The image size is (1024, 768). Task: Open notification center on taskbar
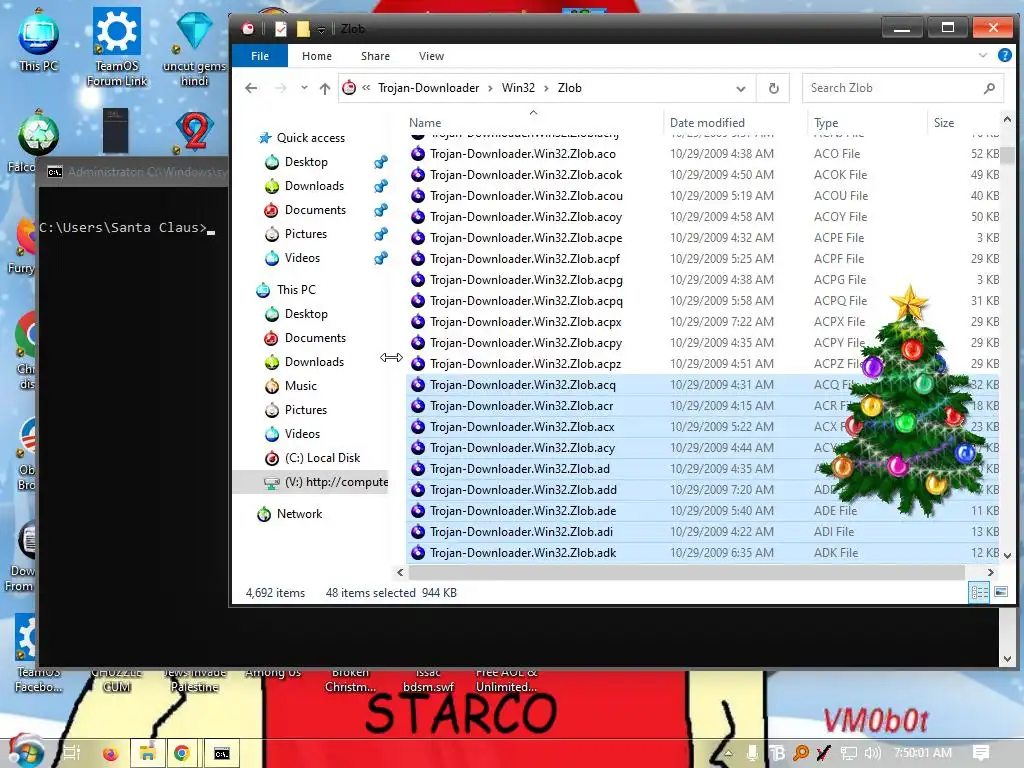pyautogui.click(x=981, y=753)
